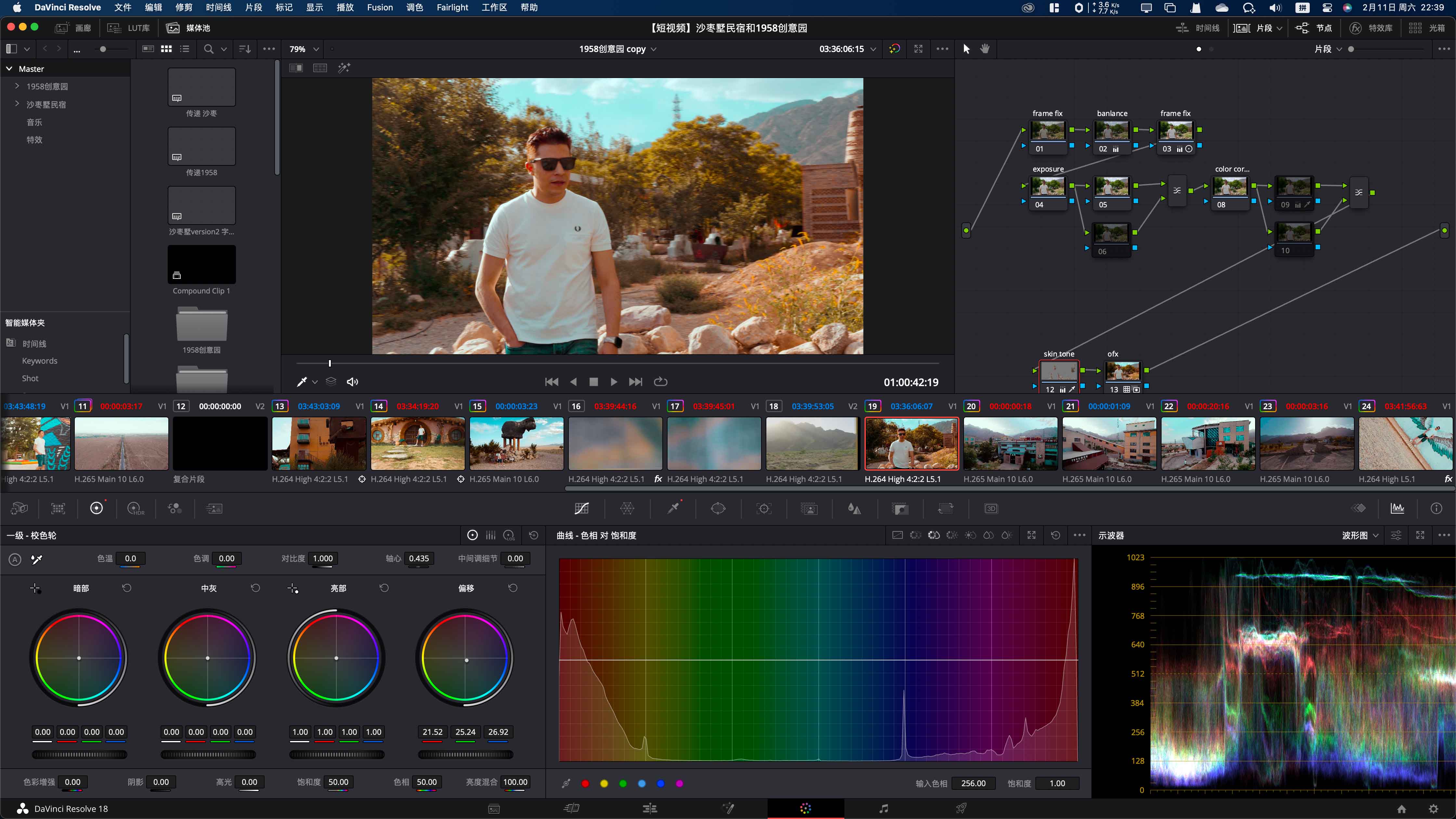Open the Motion Effects palette
Screen dimensions: 1456x819
point(214,508)
